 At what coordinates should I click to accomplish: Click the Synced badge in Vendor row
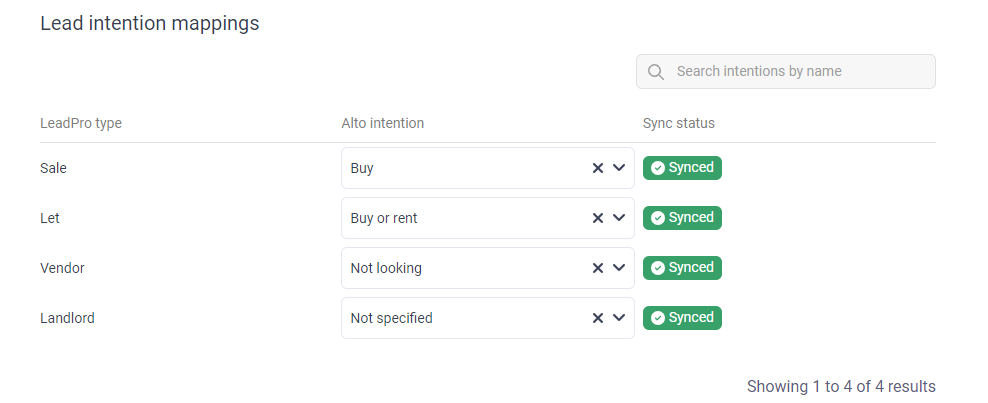682,268
